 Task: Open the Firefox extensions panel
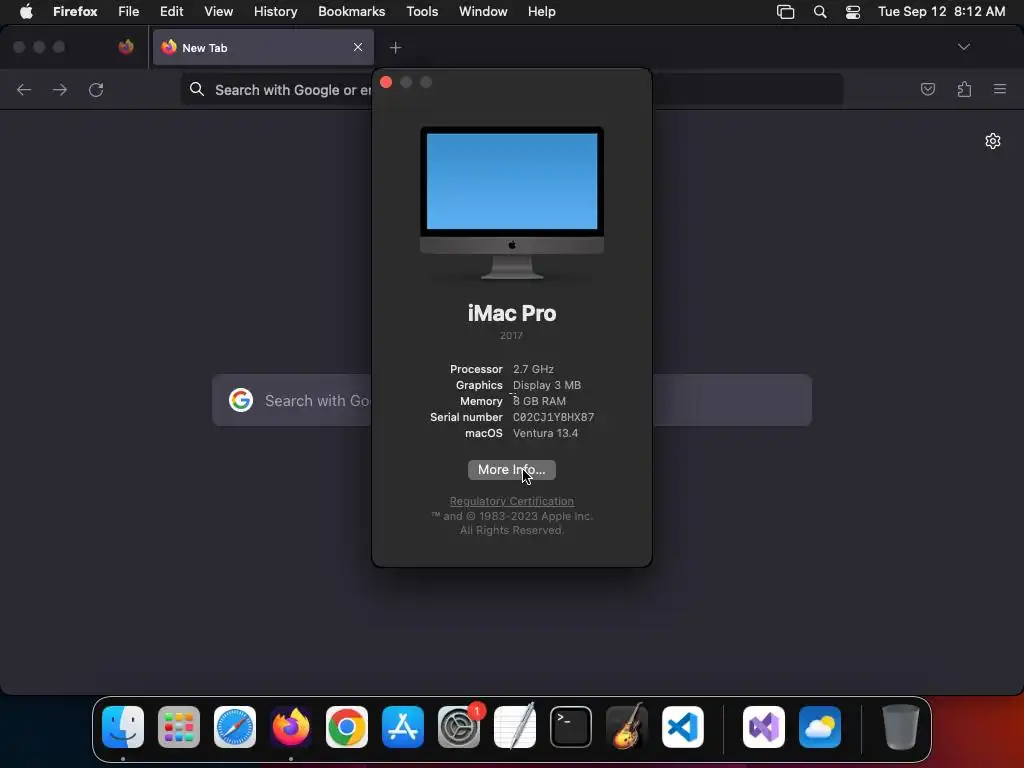pos(964,89)
